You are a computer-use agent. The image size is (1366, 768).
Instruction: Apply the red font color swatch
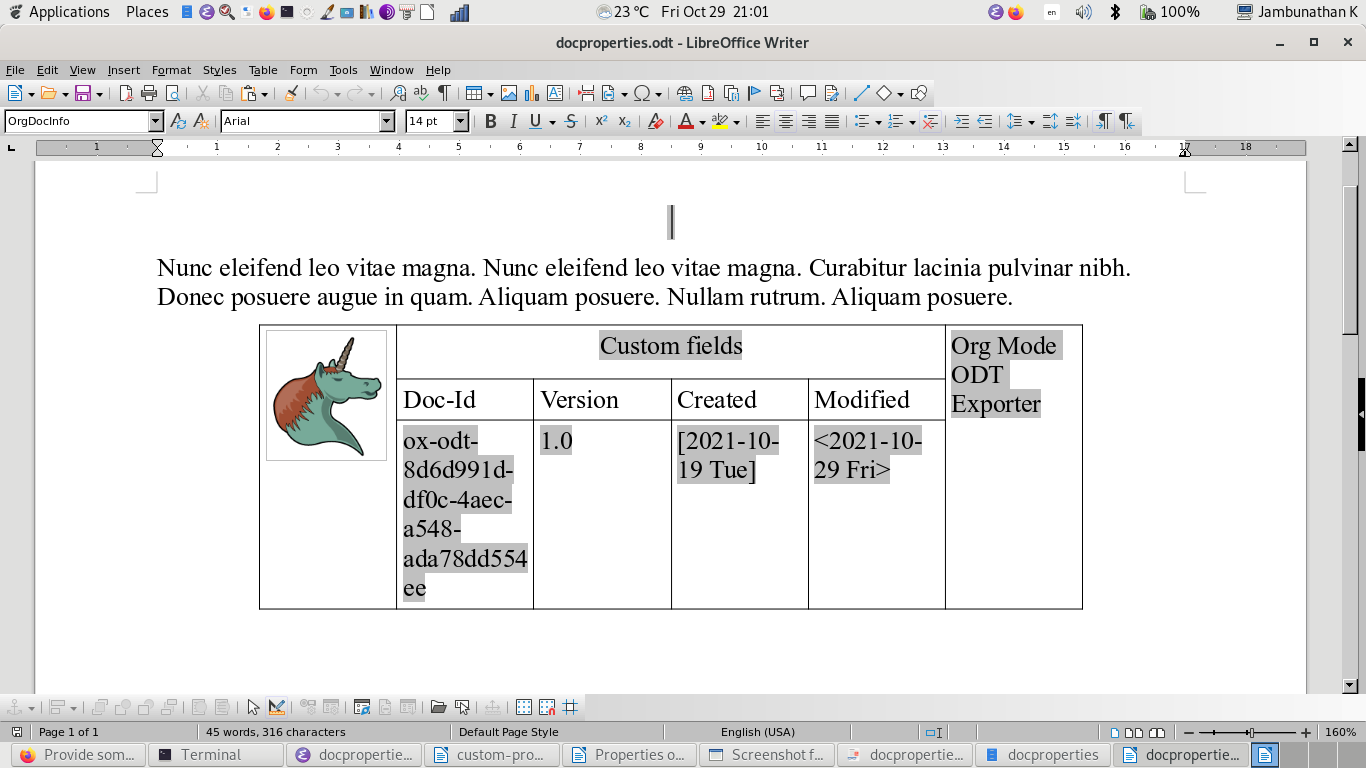pos(685,121)
